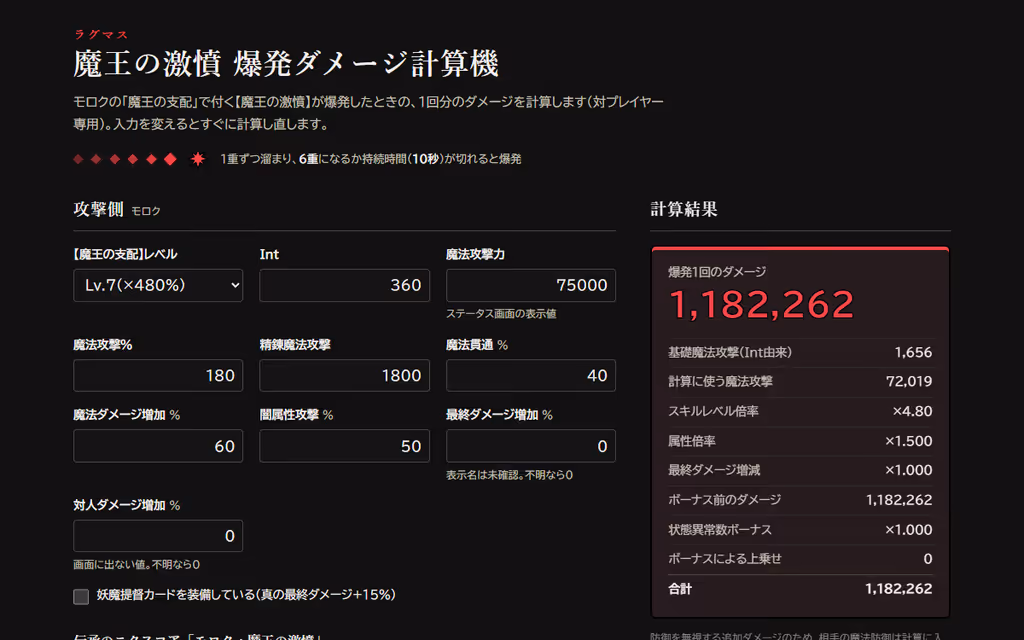The width and height of the screenshot is (1024, 640).
Task: Click the red ラグマス text above the title
Action: point(101,35)
